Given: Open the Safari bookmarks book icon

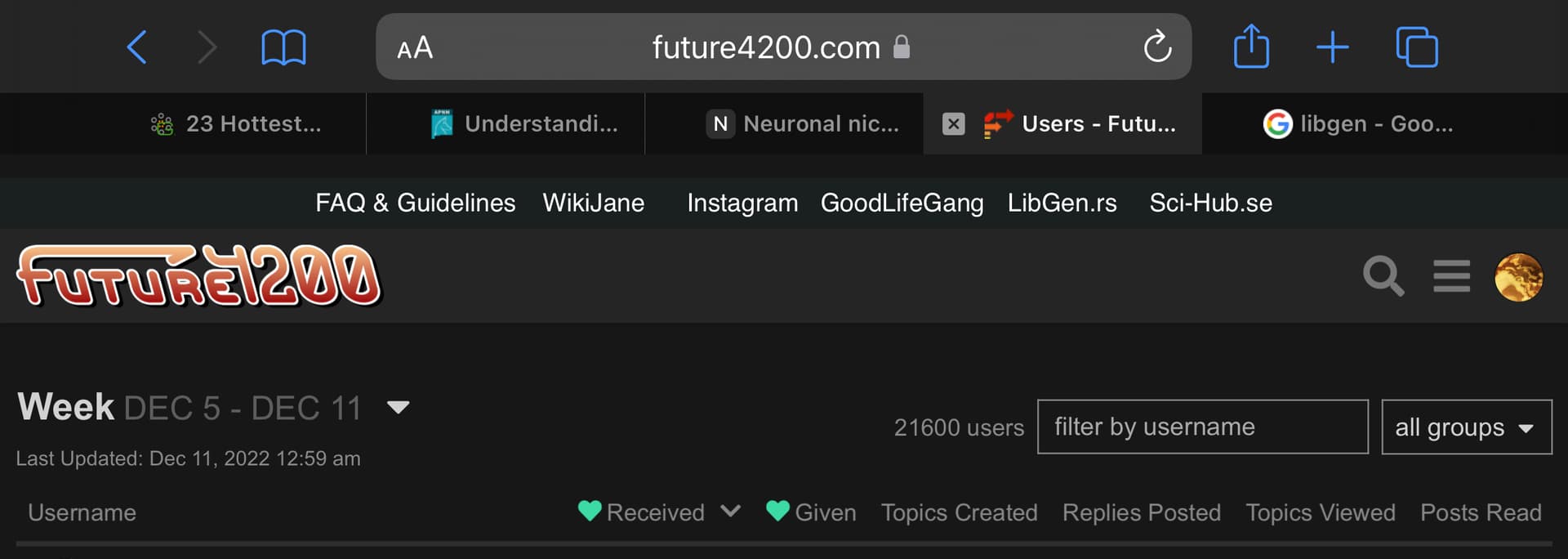Looking at the screenshot, I should (x=283, y=47).
